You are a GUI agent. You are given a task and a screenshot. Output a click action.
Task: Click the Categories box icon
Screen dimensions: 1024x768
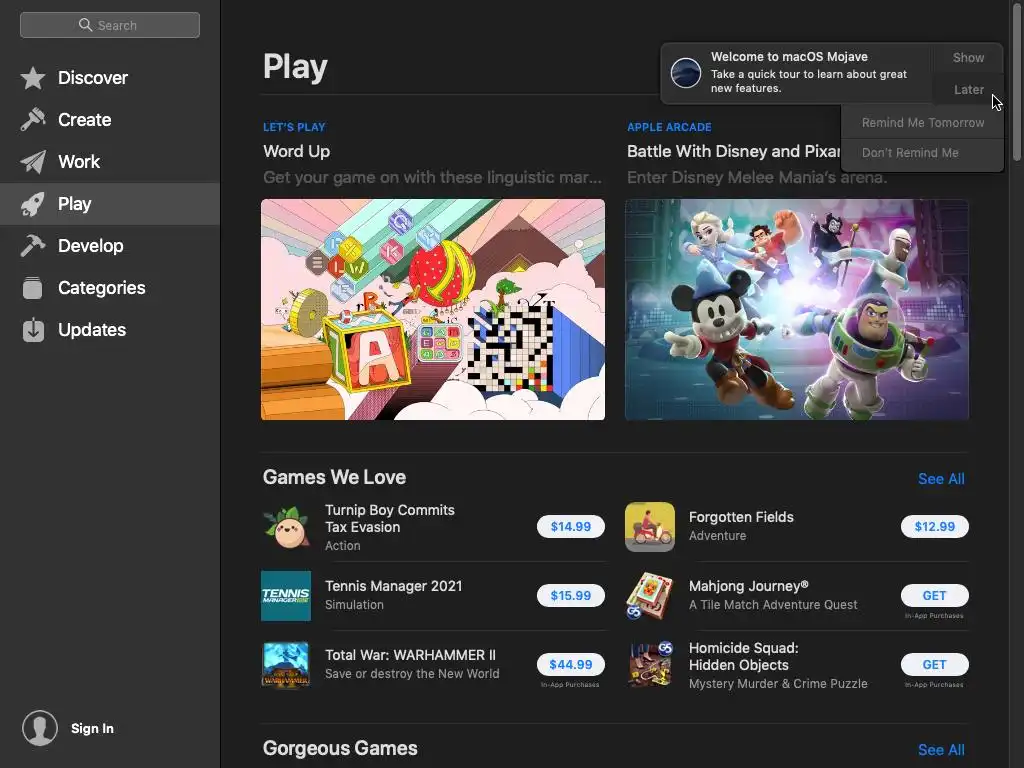click(x=33, y=288)
